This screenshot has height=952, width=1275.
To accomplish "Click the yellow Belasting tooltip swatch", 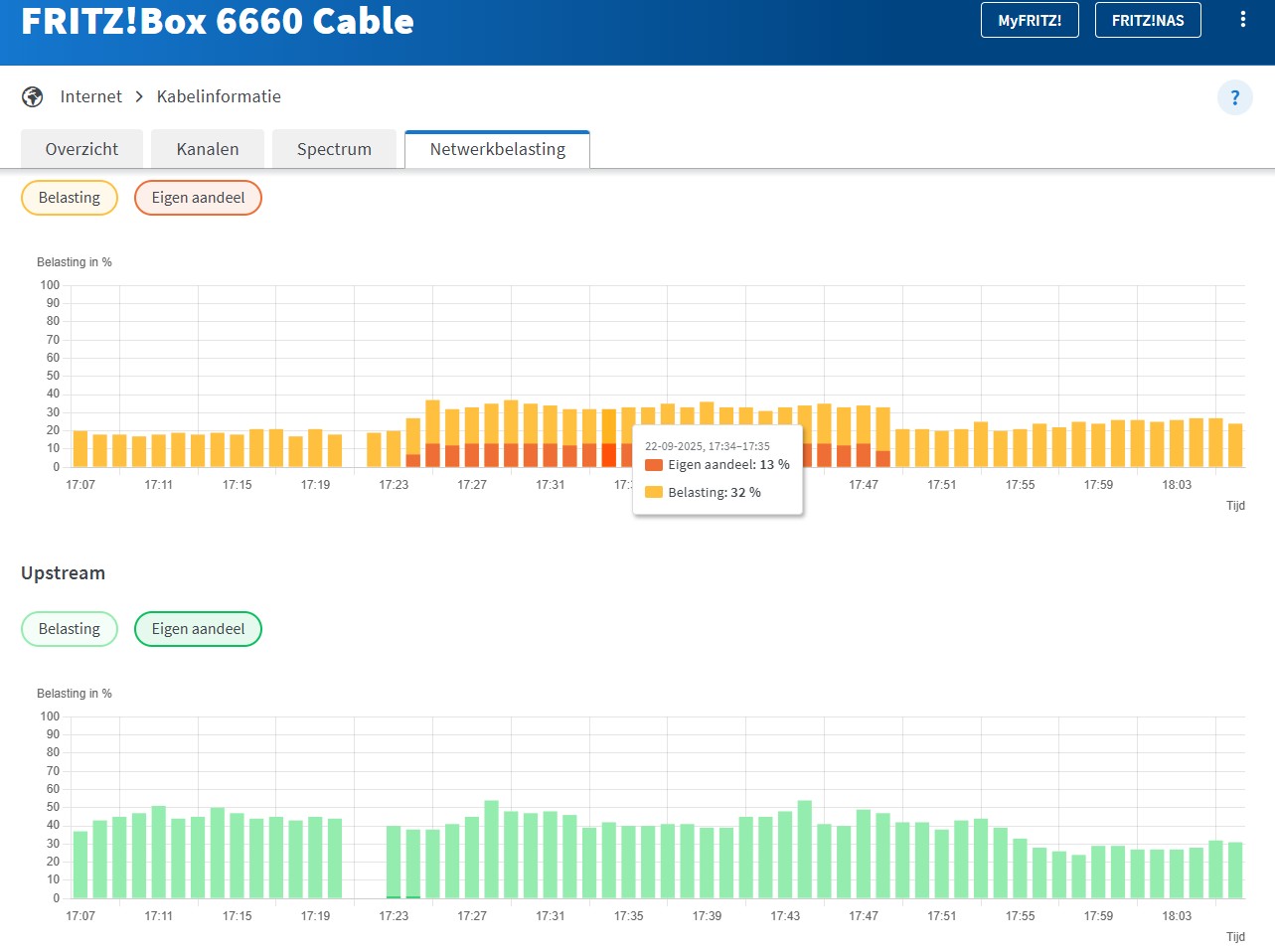I will (x=654, y=492).
